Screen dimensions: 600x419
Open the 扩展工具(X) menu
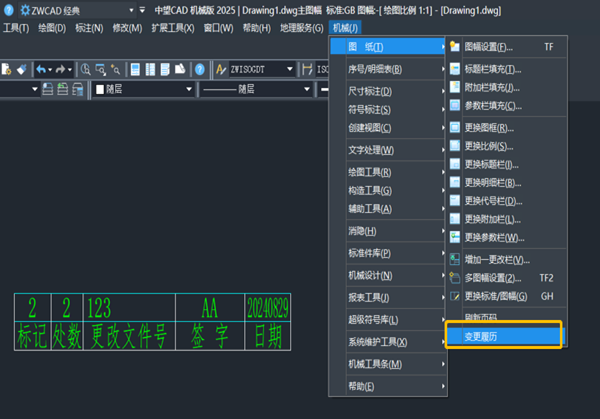(173, 28)
